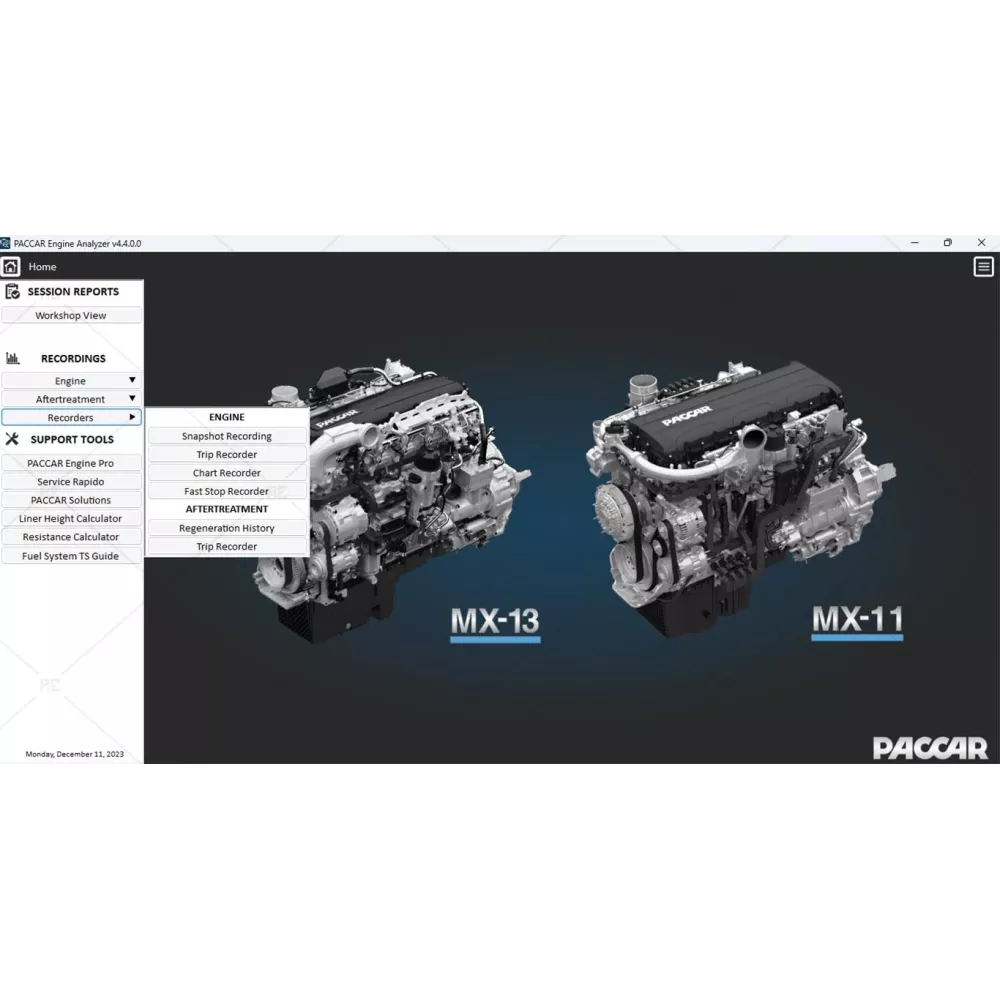Viewport: 1000px width, 1000px height.
Task: Select Snapshot Recording from the Engine submenu
Action: coord(227,436)
